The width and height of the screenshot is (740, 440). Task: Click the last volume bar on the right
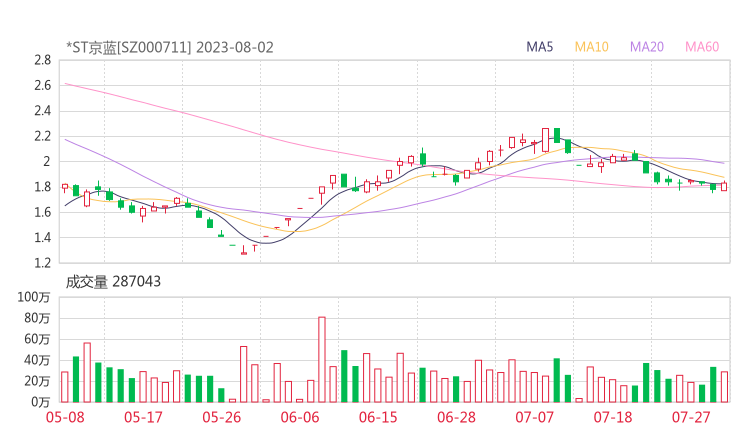724,387
